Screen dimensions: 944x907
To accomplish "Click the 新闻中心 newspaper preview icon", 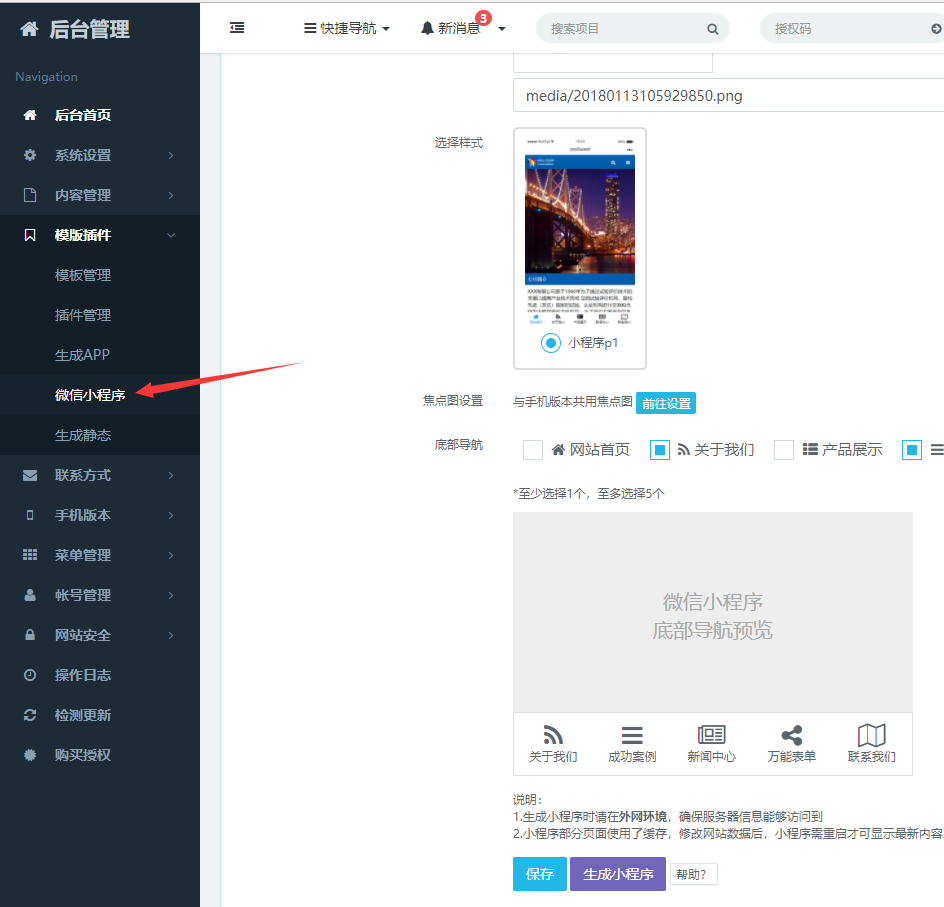I will [x=711, y=736].
